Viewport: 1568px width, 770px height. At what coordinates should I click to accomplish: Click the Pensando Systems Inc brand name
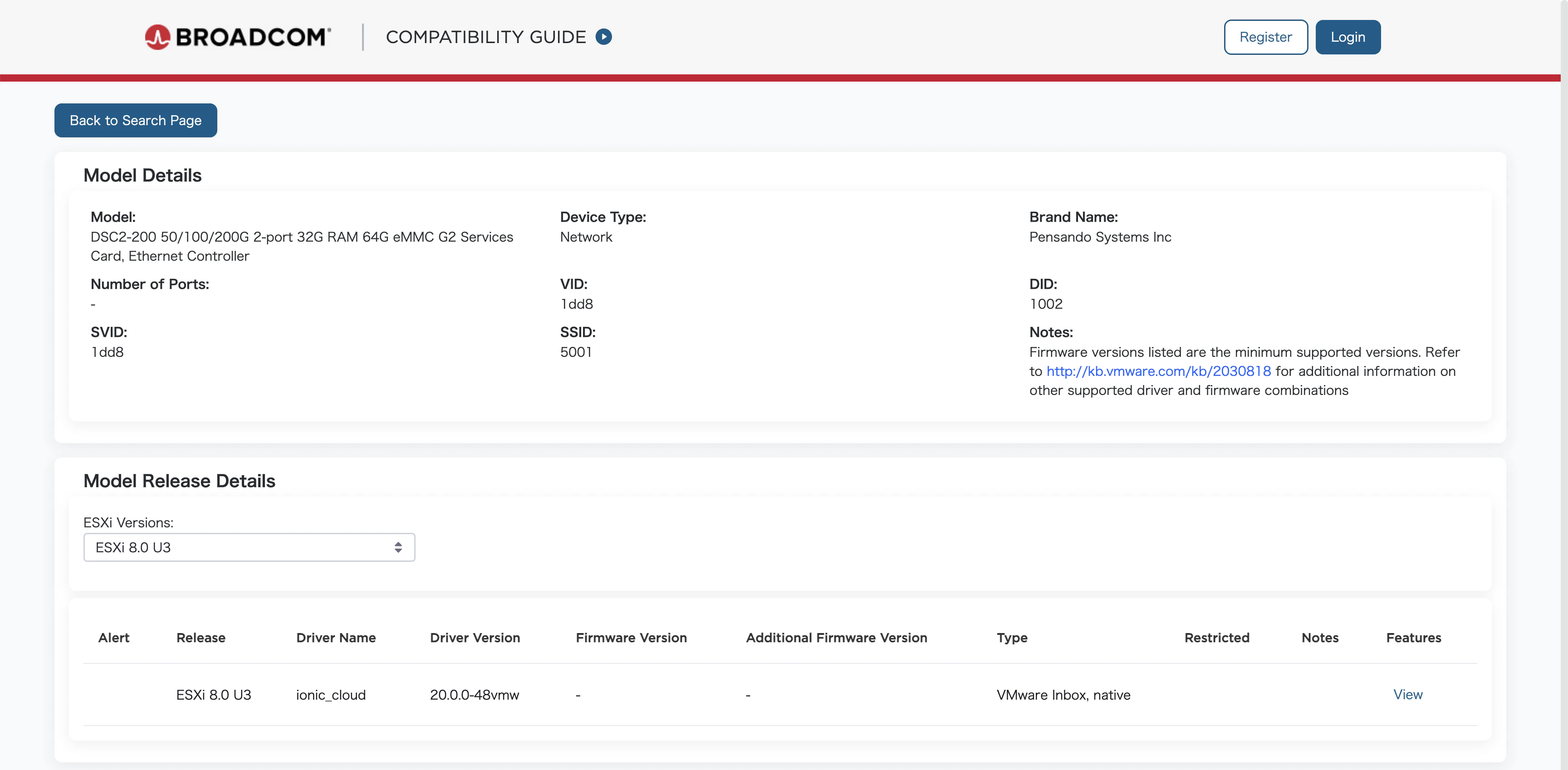click(1100, 237)
